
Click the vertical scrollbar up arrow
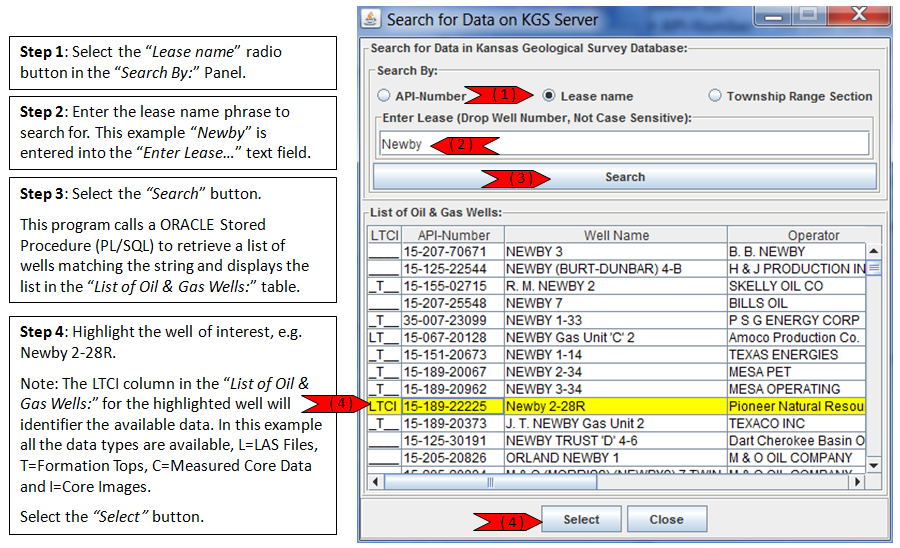tap(873, 251)
